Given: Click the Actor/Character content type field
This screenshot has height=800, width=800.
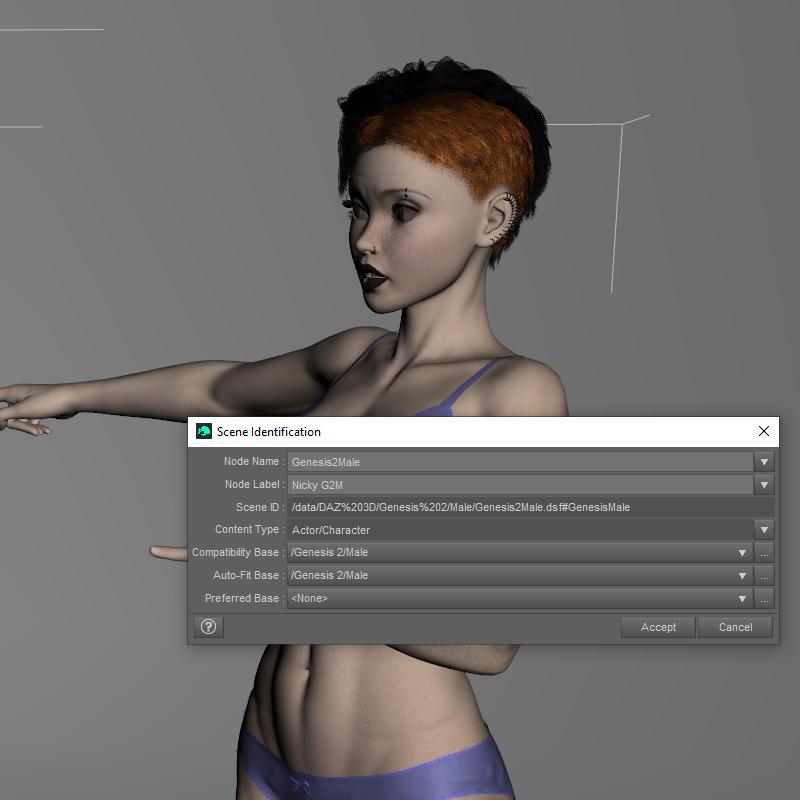Looking at the screenshot, I should click(520, 530).
